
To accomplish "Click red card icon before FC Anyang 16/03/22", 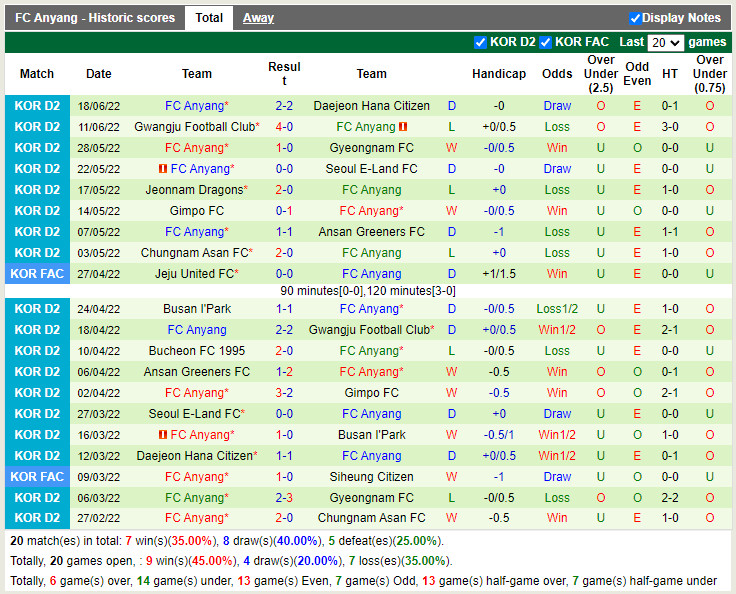I will tap(162, 435).
